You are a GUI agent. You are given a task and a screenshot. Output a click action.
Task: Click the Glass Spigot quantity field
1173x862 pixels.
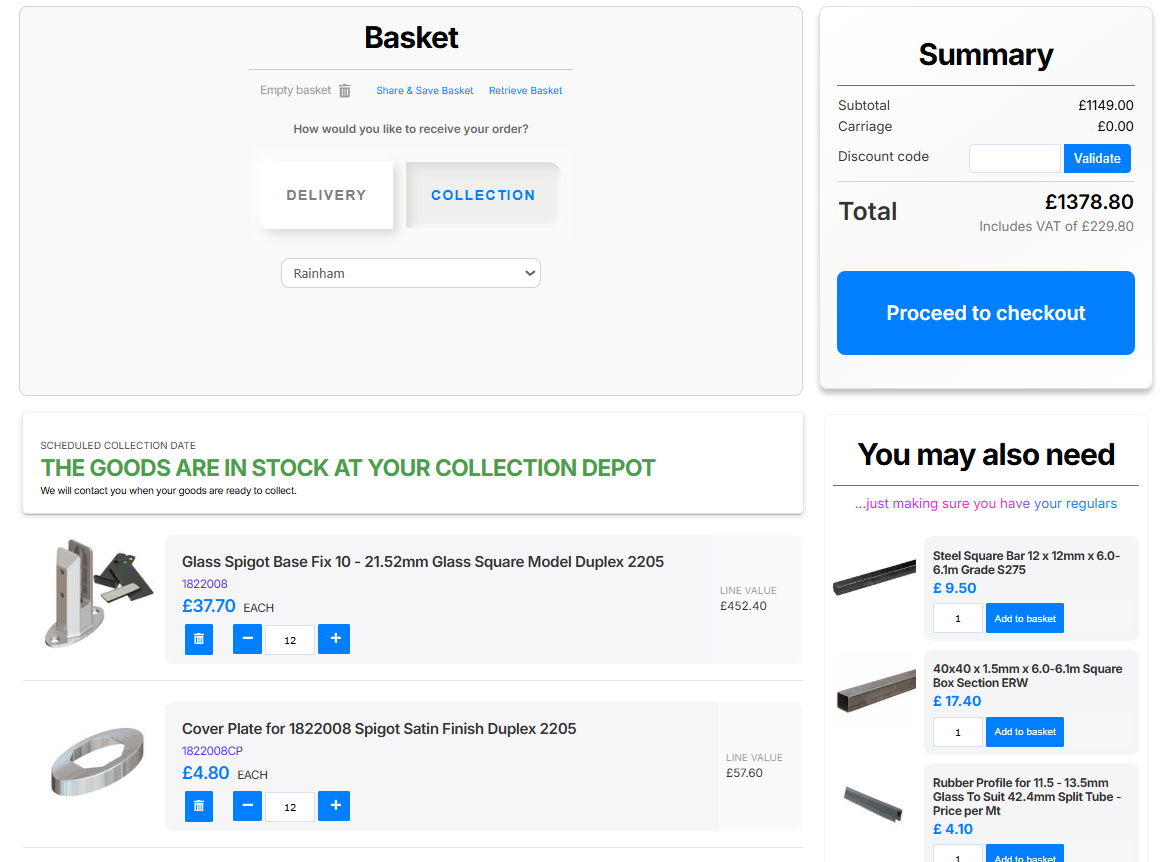click(290, 640)
